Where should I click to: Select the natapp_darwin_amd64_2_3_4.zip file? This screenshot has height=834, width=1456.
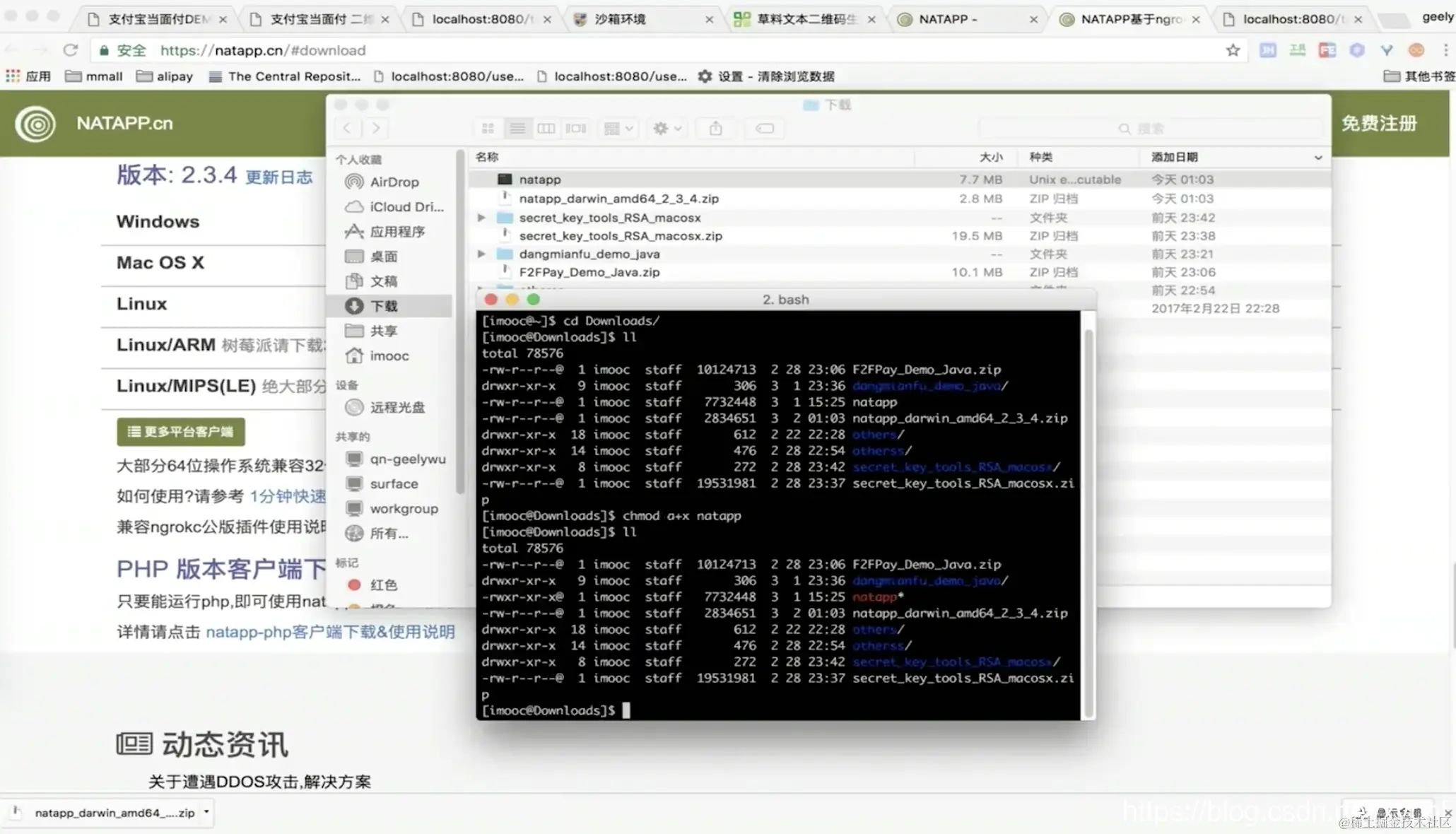tap(618, 199)
